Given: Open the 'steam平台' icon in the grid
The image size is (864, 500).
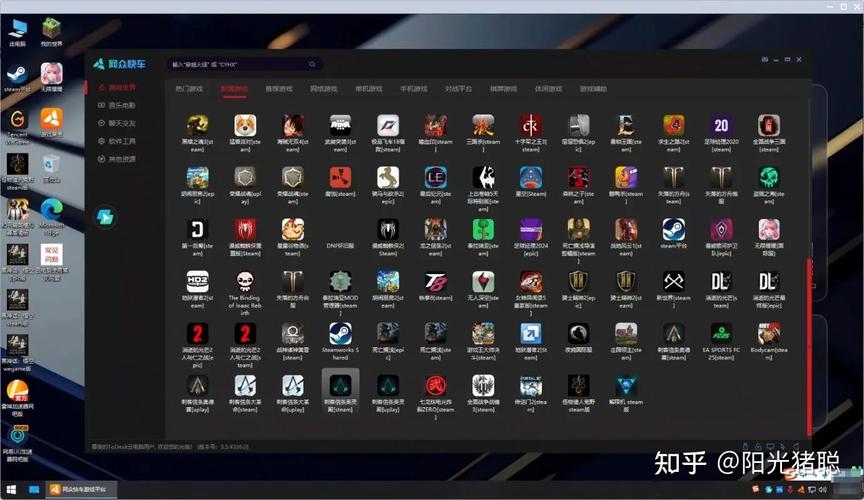Looking at the screenshot, I should (x=673, y=229).
